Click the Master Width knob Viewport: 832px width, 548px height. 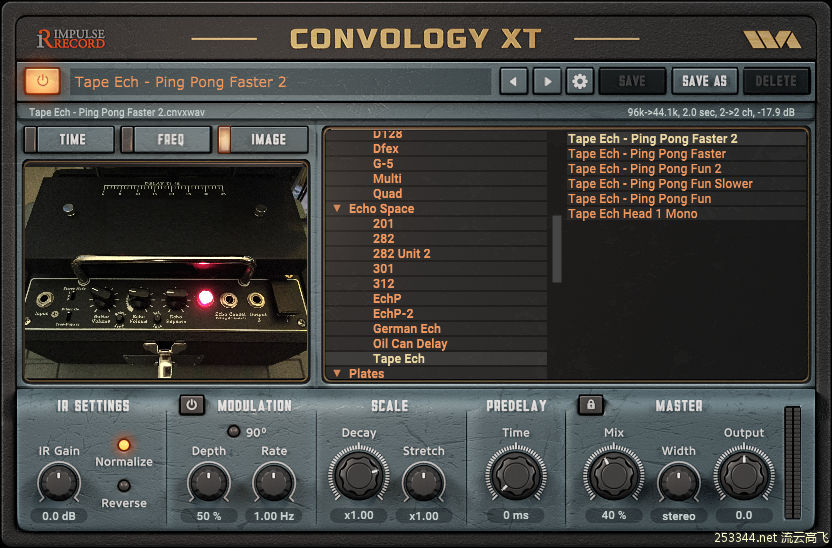679,483
